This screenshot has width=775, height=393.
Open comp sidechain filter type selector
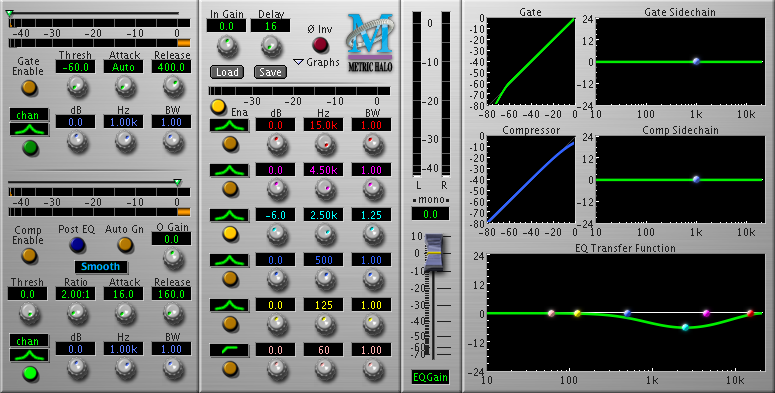29,355
